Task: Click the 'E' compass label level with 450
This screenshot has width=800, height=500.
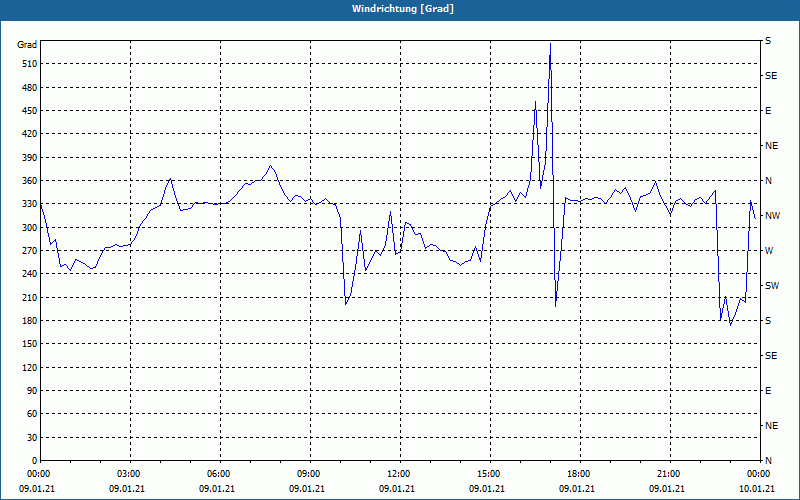Action: tap(768, 111)
